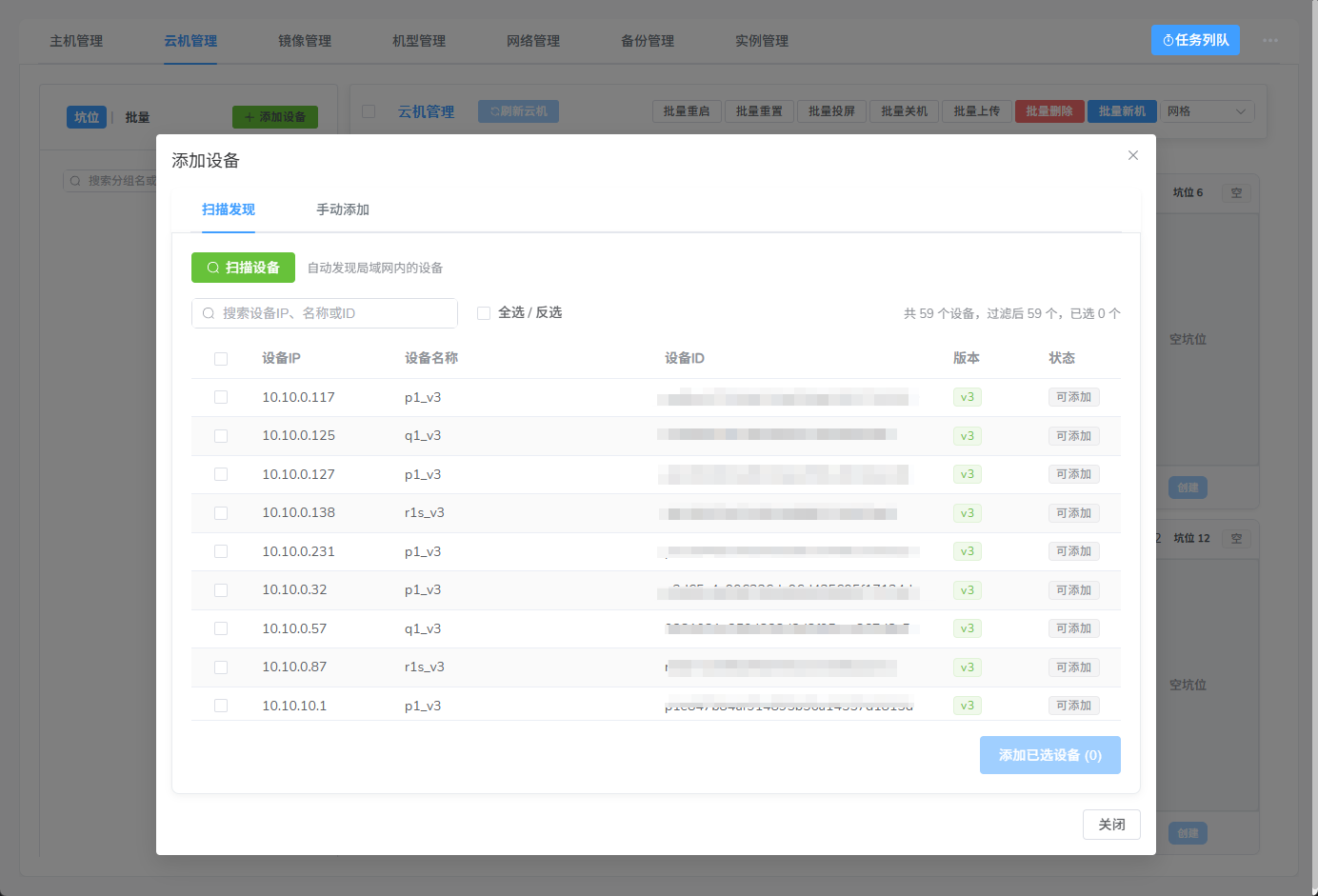Check the table header select-all checkbox
Image resolution: width=1318 pixels, height=896 pixels.
point(221,358)
